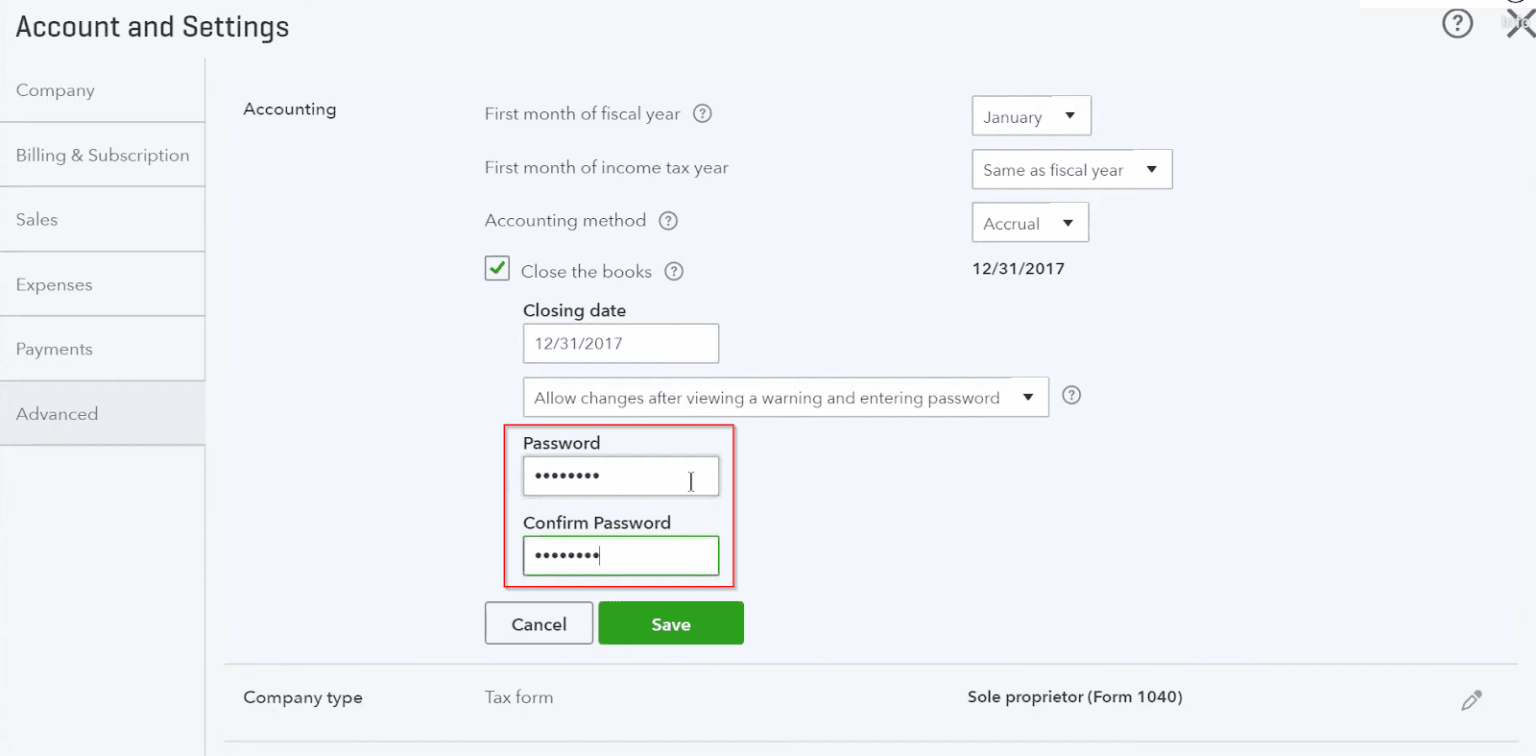Image resolution: width=1536 pixels, height=756 pixels.
Task: Open the Accrual accounting method dropdown
Action: [x=1029, y=222]
